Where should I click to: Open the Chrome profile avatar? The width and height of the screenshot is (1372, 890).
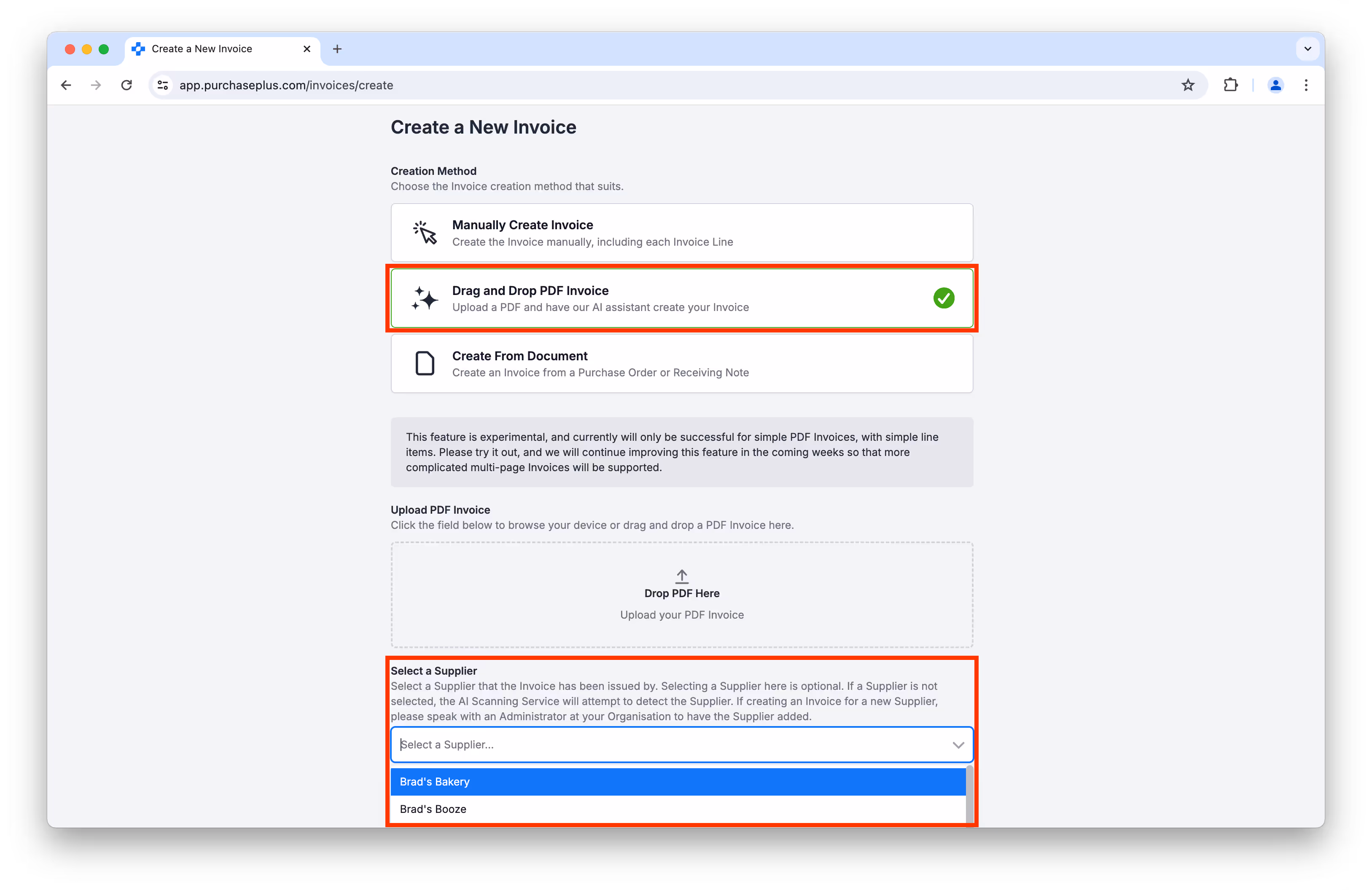(x=1275, y=85)
